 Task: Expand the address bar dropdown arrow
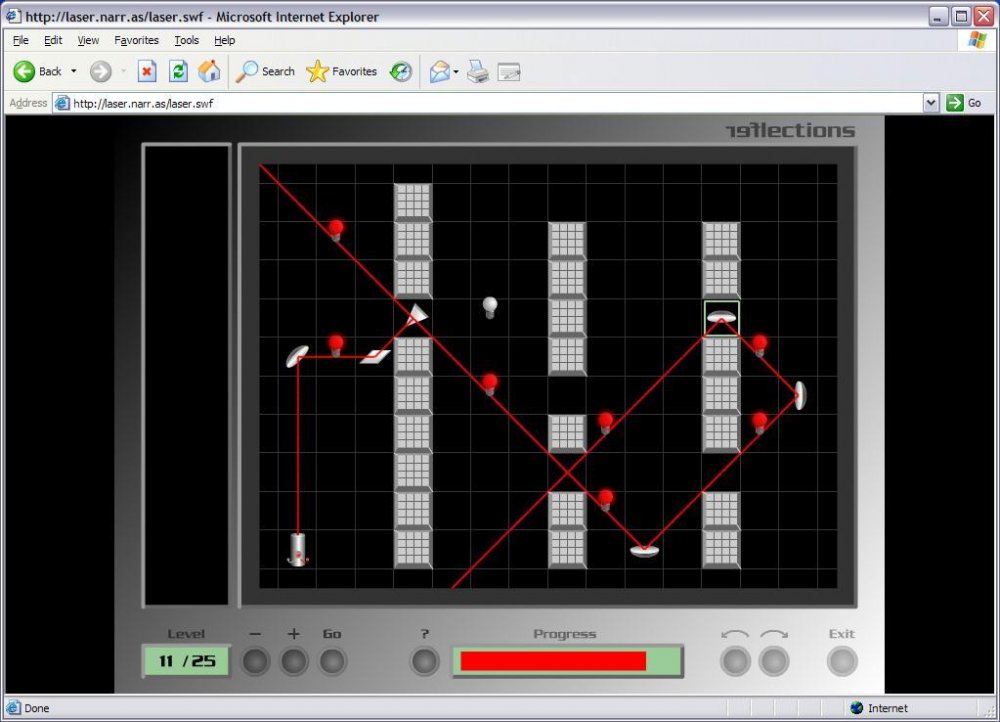(930, 103)
